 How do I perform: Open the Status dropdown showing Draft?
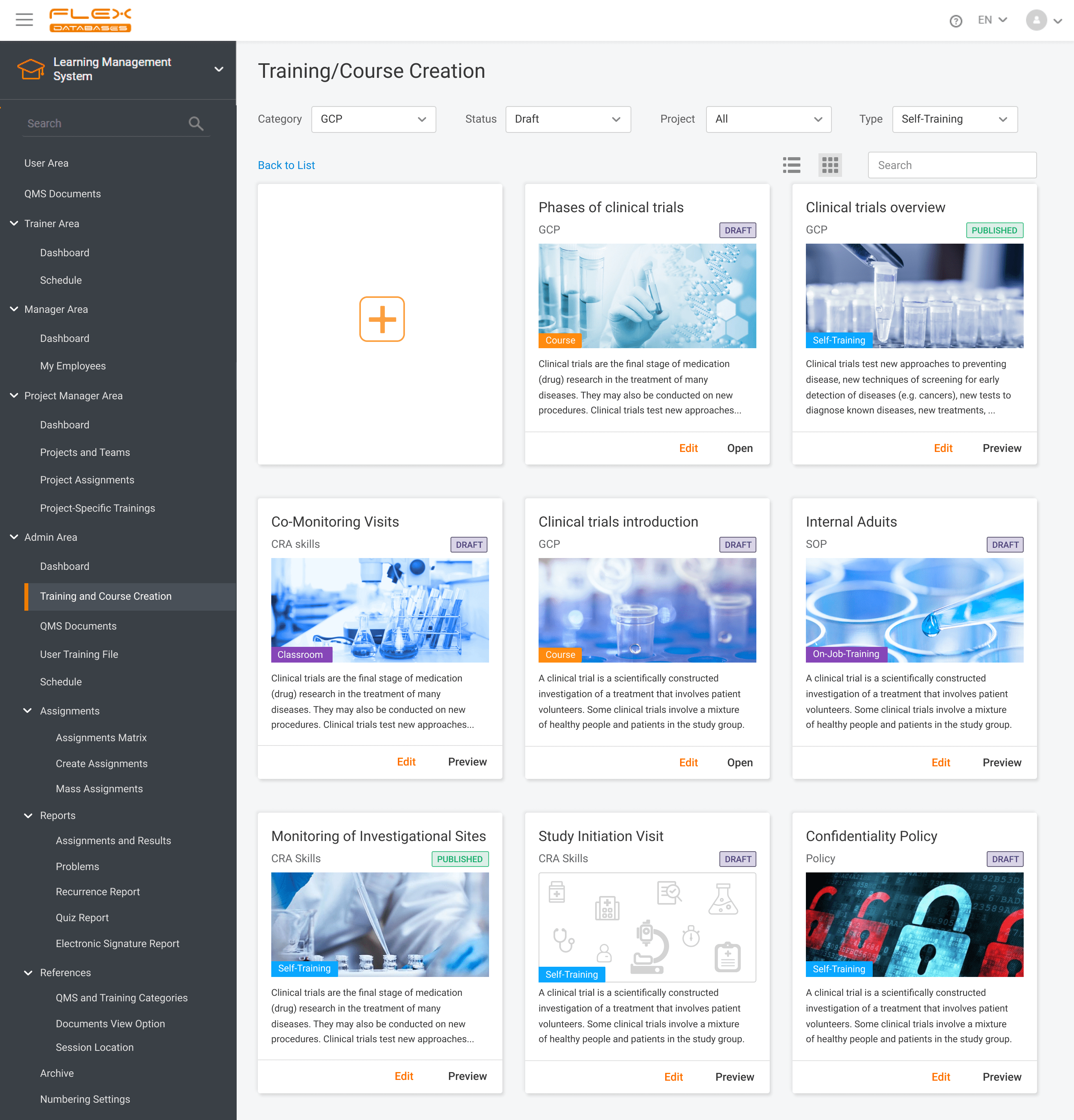click(x=568, y=119)
